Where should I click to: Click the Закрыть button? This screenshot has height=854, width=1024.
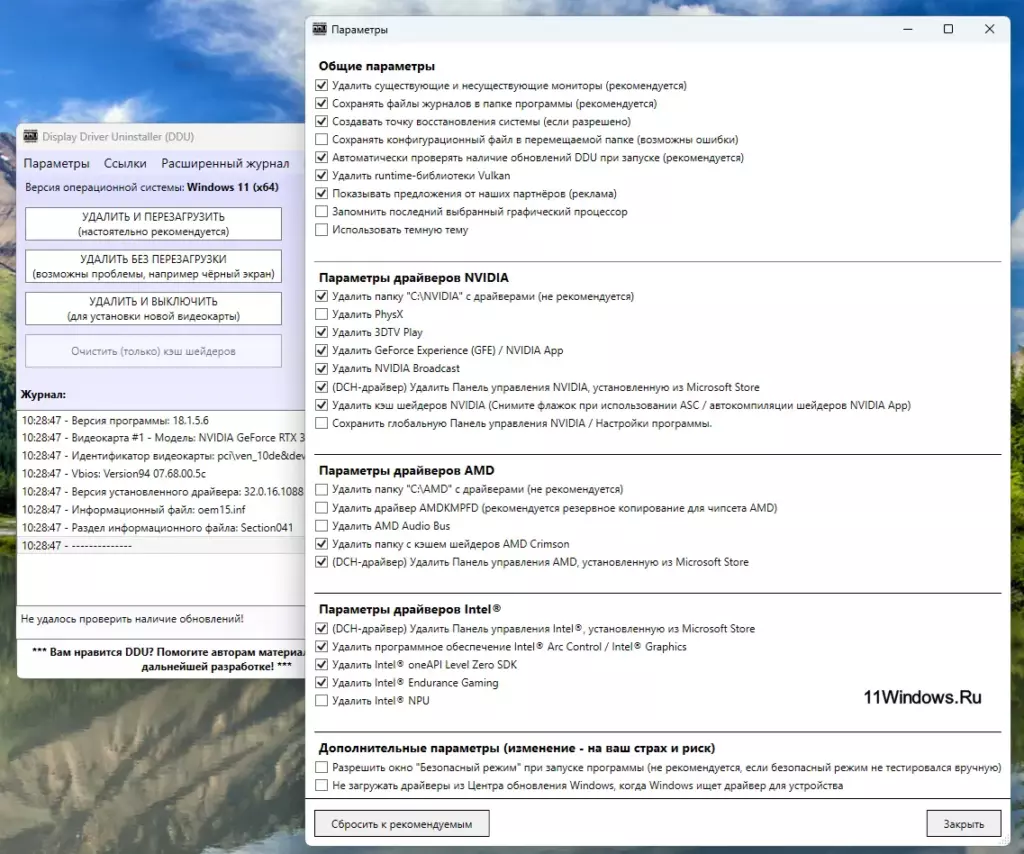pos(964,824)
